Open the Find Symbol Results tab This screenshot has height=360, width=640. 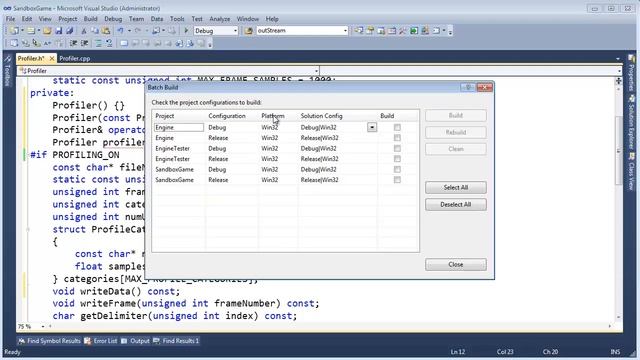click(x=49, y=341)
